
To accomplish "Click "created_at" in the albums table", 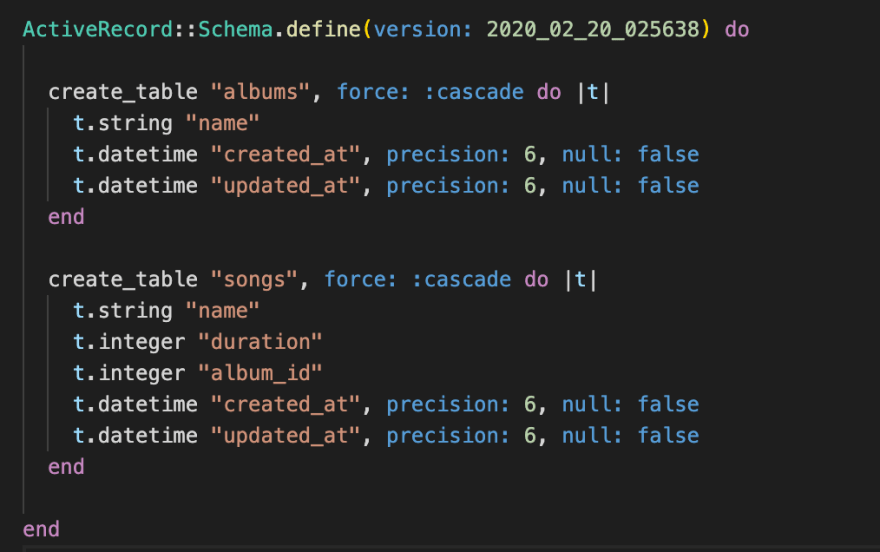I will coord(286,154).
